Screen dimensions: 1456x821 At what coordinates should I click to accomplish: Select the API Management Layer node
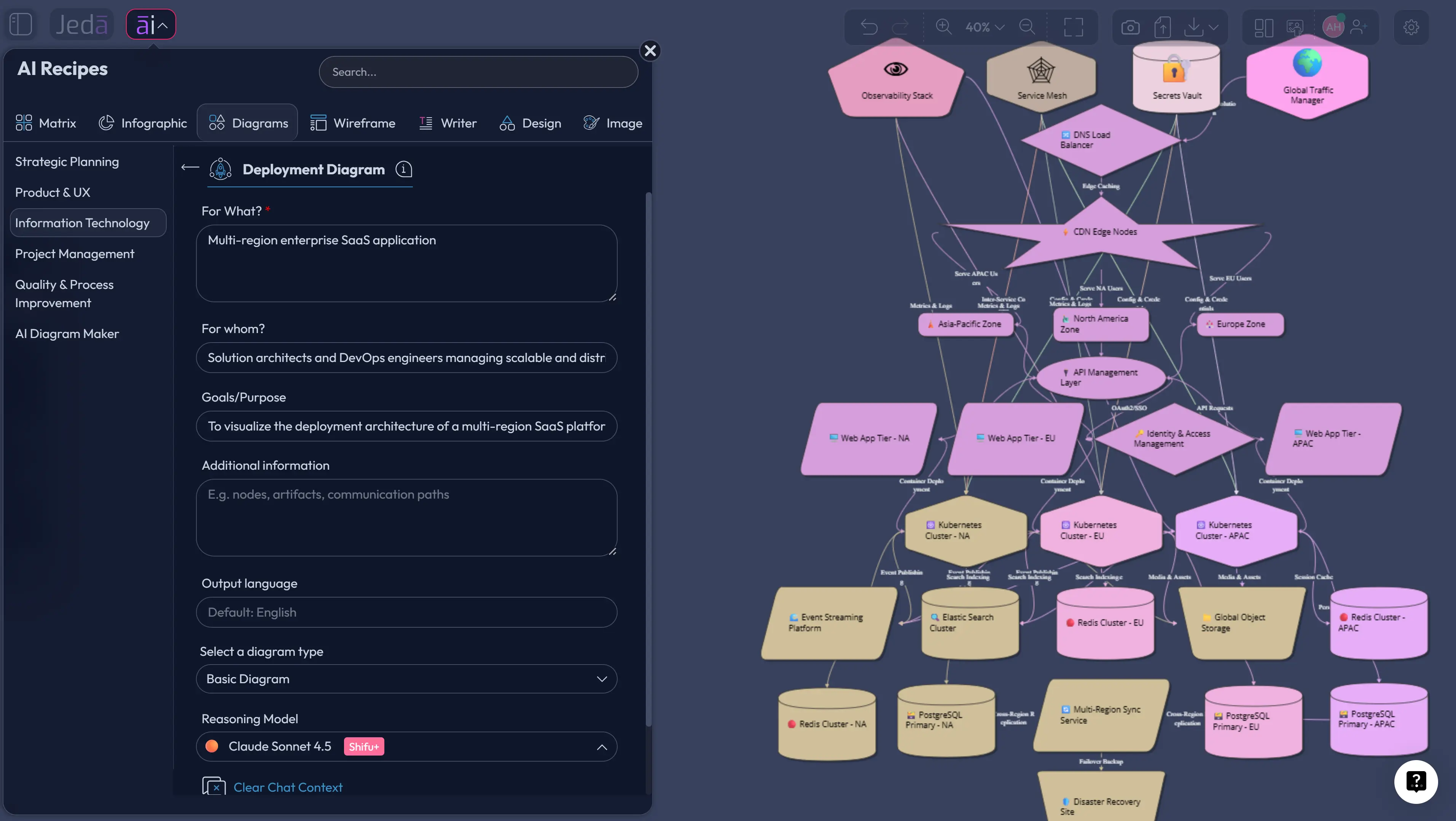(x=1101, y=377)
